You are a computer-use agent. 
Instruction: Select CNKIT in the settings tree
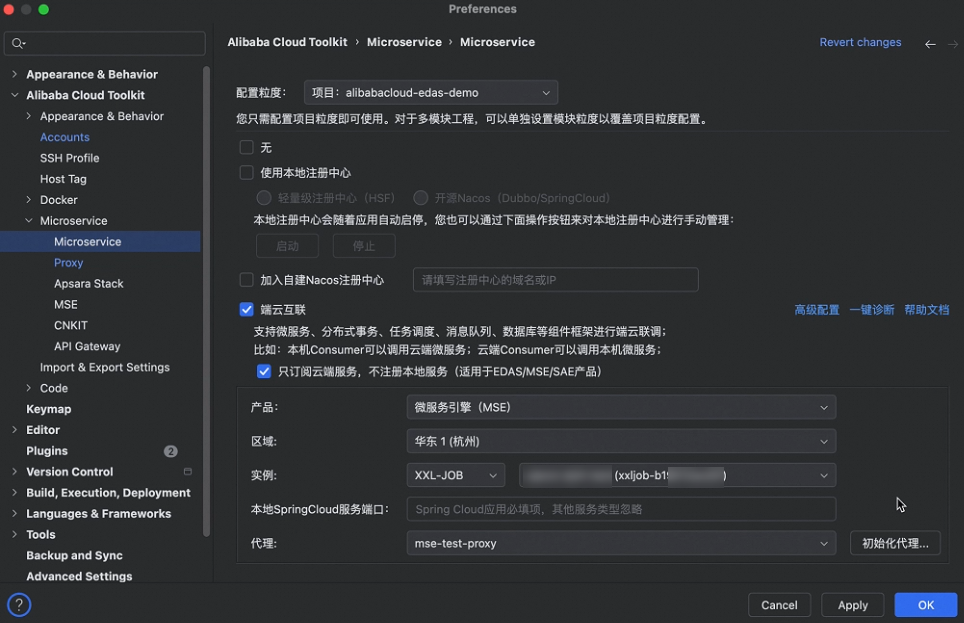pos(71,325)
